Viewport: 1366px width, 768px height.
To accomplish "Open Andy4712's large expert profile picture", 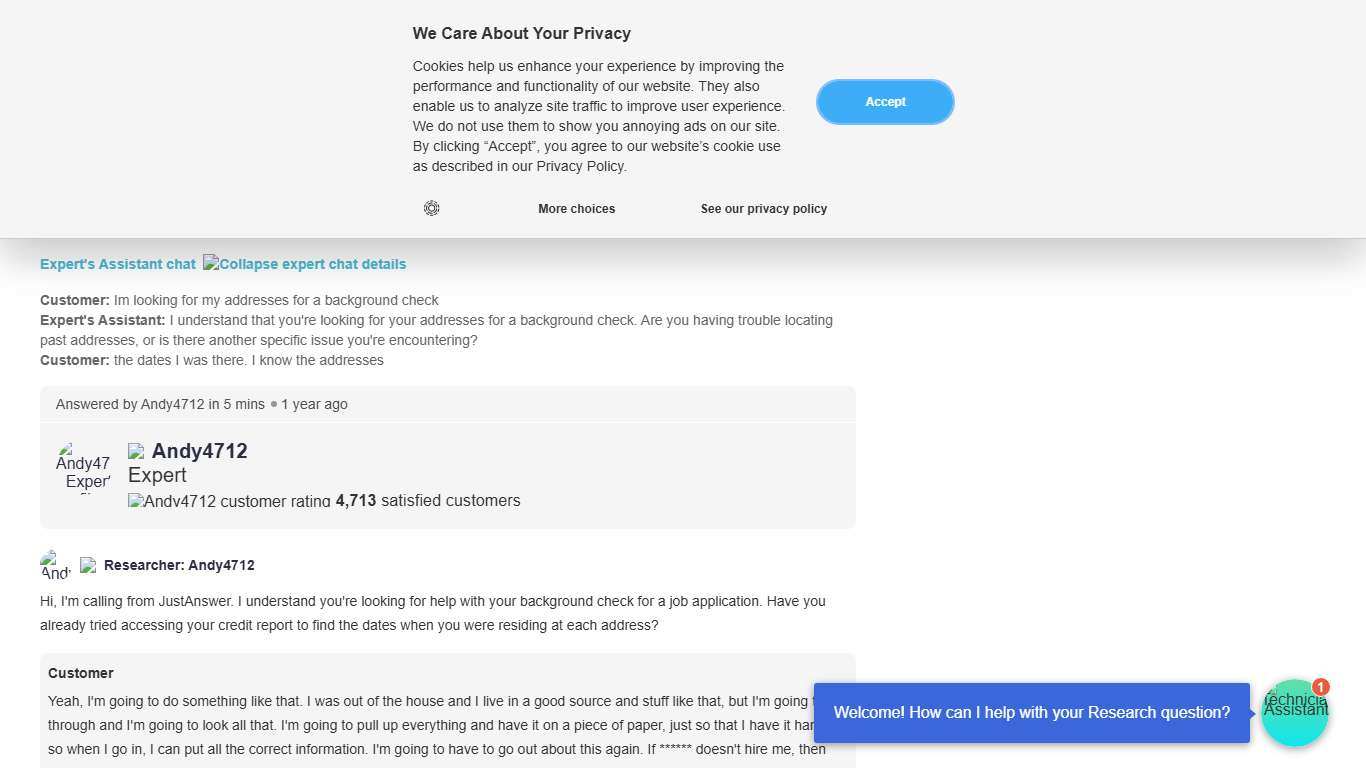I will [83, 469].
